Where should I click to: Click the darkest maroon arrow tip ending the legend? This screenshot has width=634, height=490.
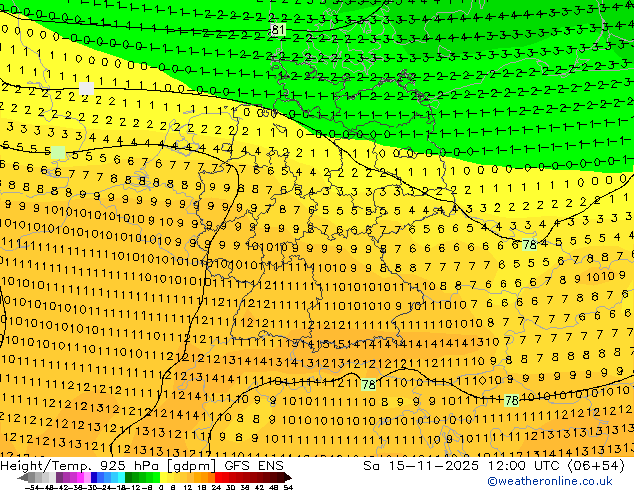coord(288,477)
